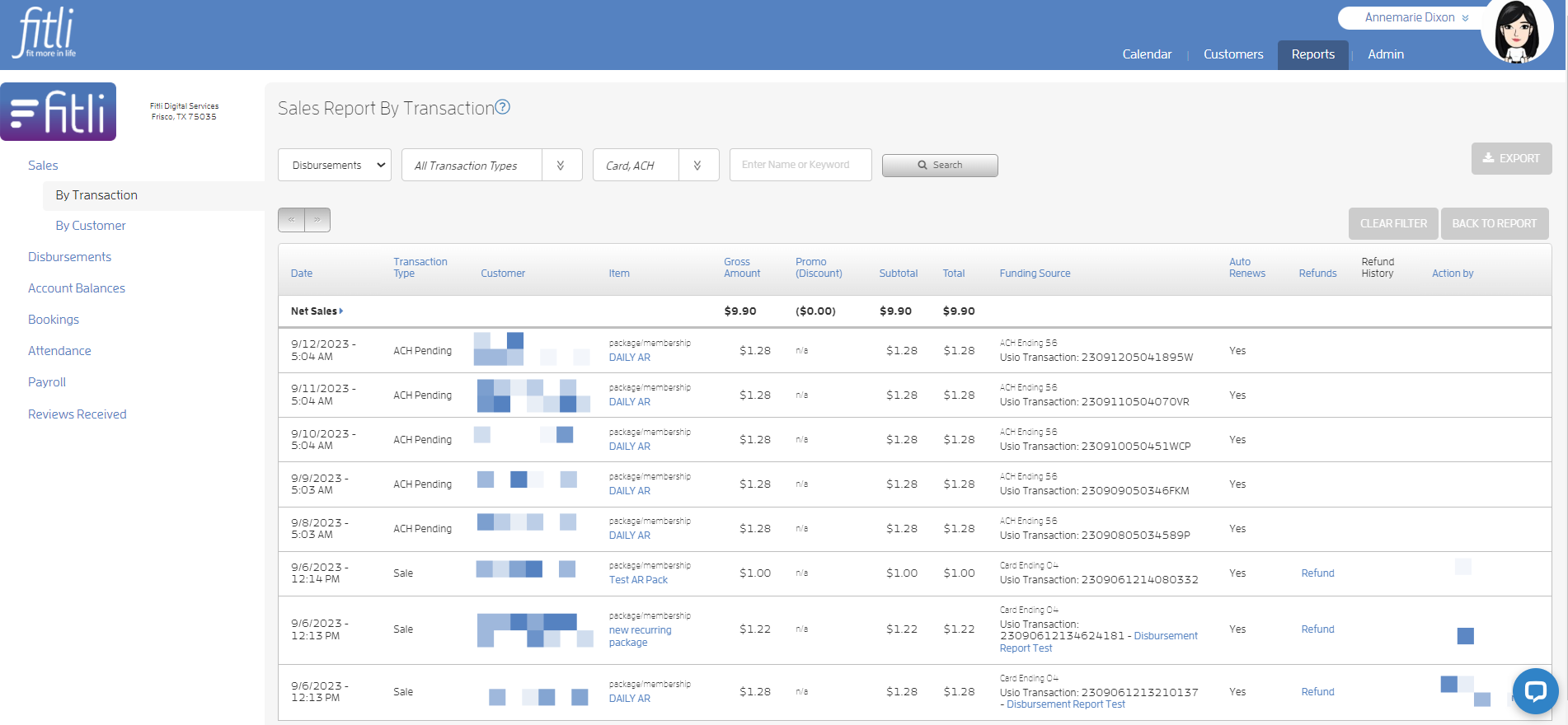1568x725 pixels.
Task: Click Refund for the 12:13 PM DAILY AR sale
Action: click(x=1317, y=692)
